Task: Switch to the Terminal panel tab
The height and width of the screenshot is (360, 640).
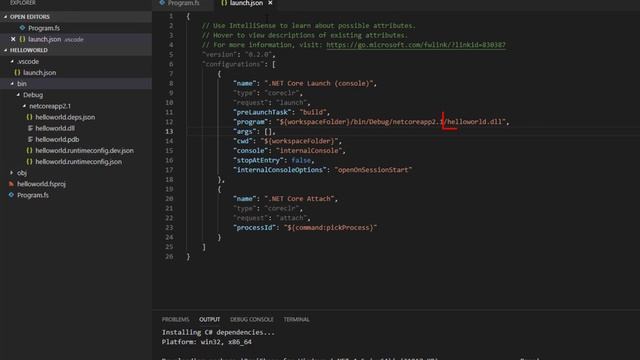Action: coord(296,320)
